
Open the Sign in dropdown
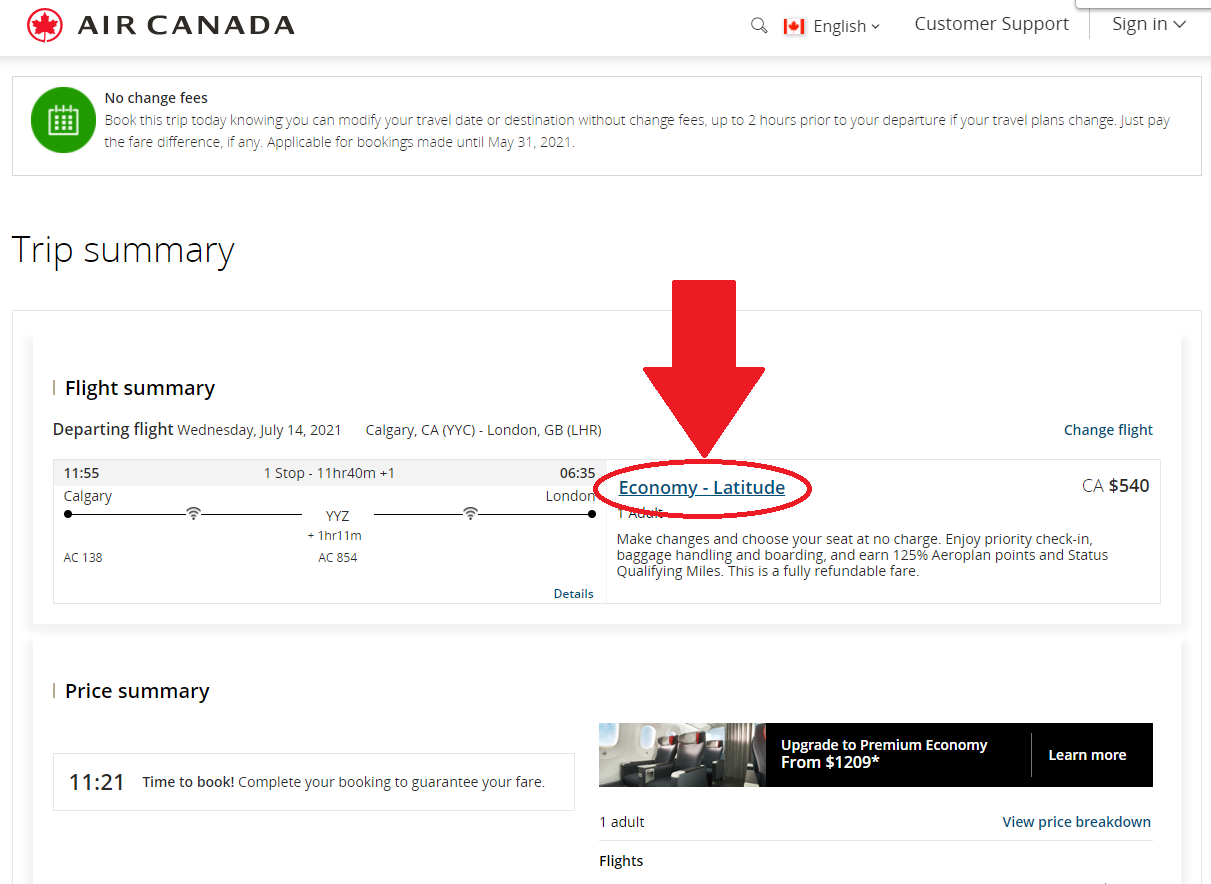pyautogui.click(x=1148, y=24)
